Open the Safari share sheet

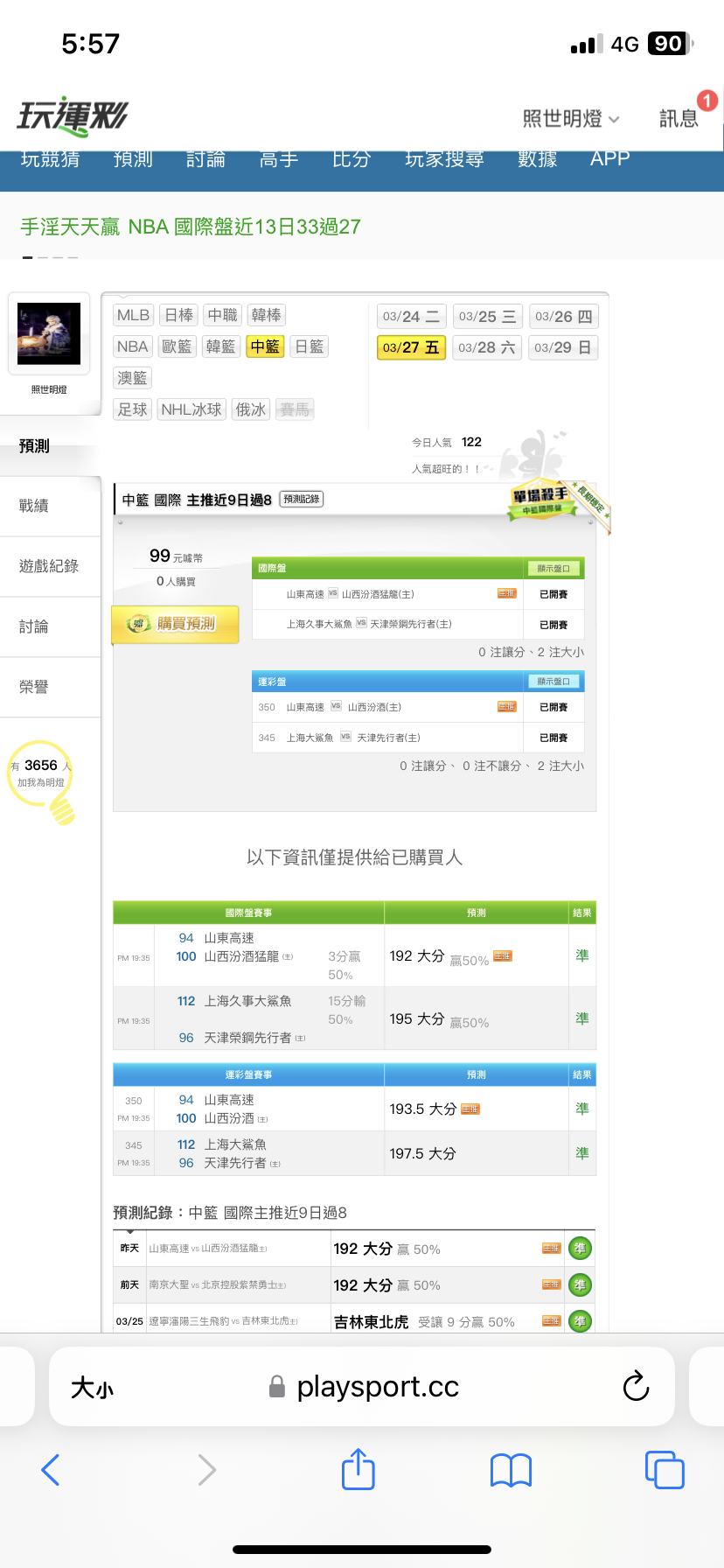point(358,1468)
